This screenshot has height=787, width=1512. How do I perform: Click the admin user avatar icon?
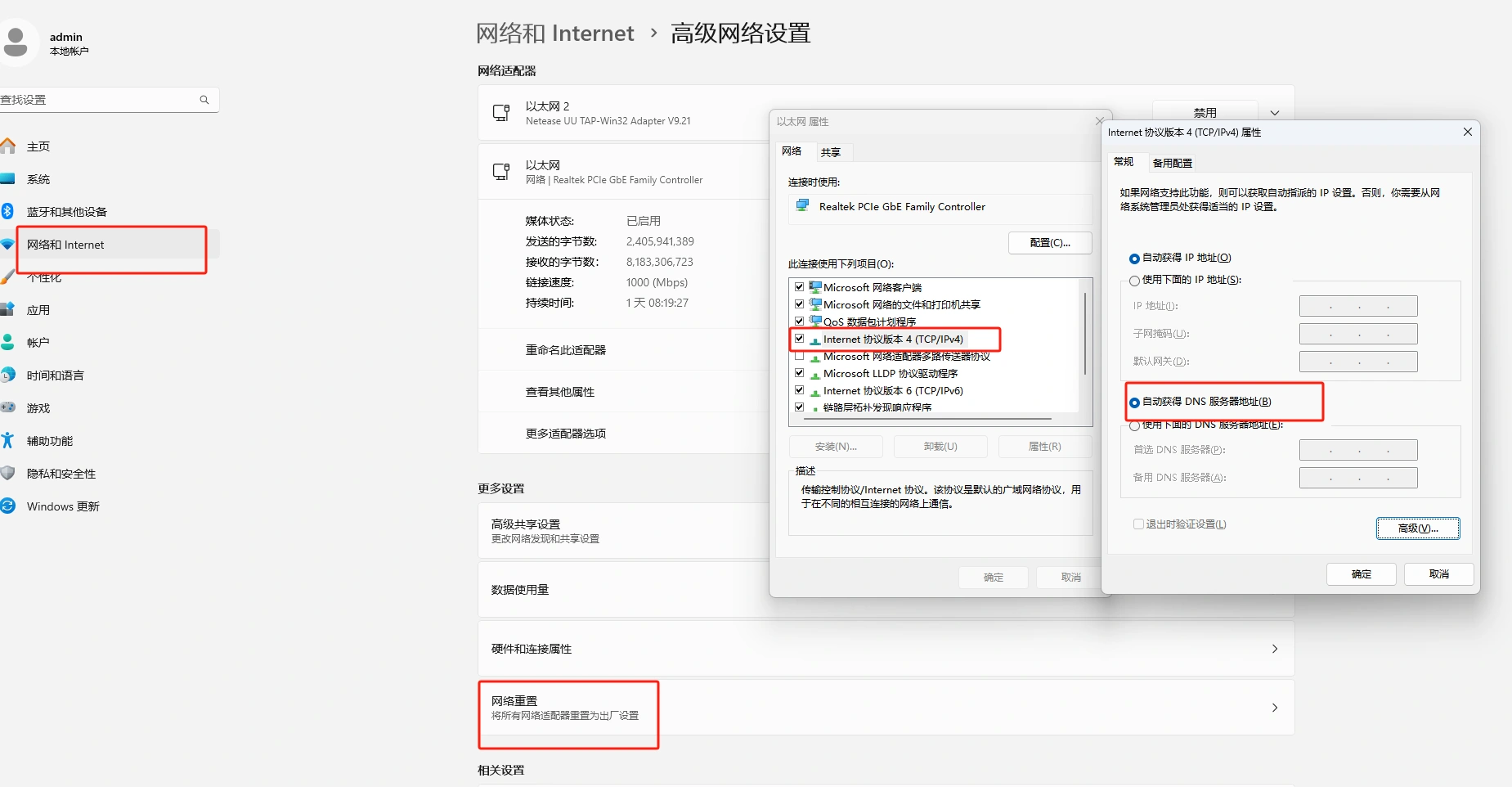click(x=15, y=41)
